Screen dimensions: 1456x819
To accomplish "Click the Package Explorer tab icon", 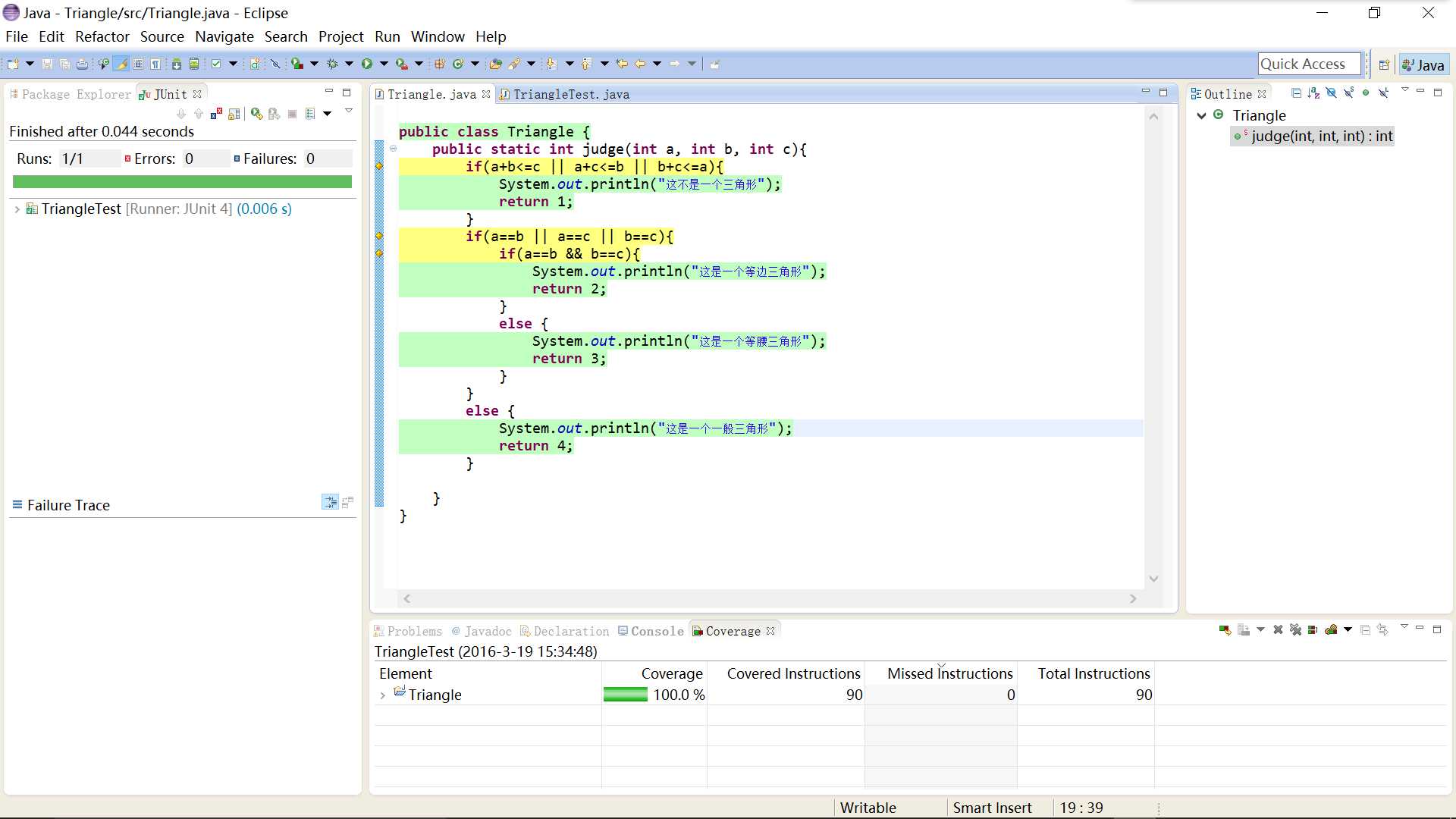I will (14, 94).
